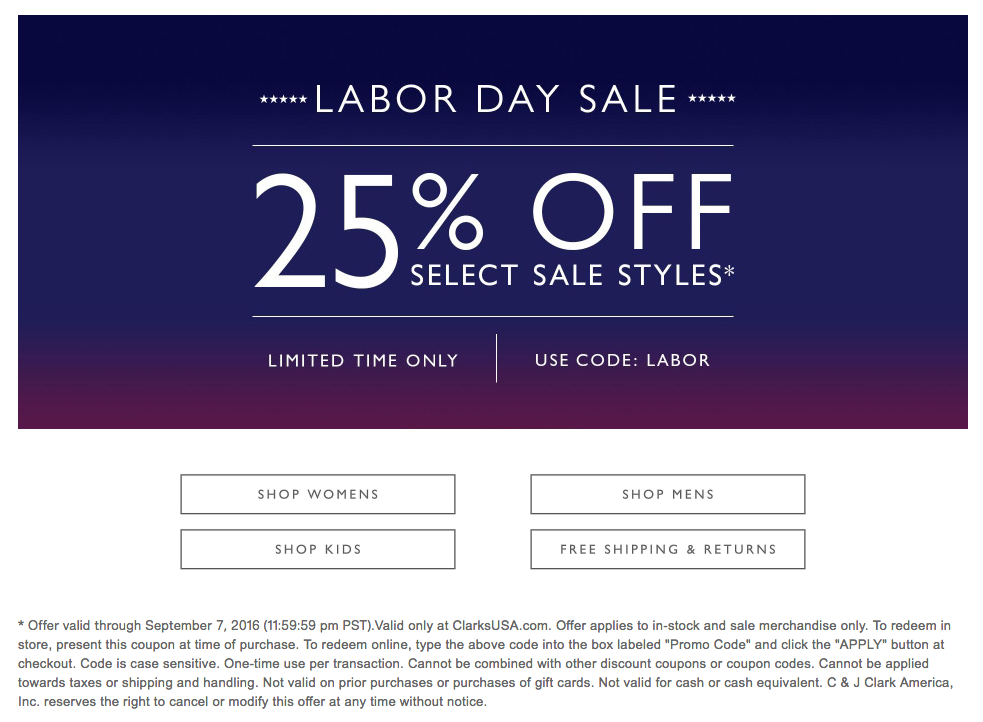Click the ClarksUSA.com text in the disclaimer
Viewport: 983px width, 722px height.
coord(501,625)
